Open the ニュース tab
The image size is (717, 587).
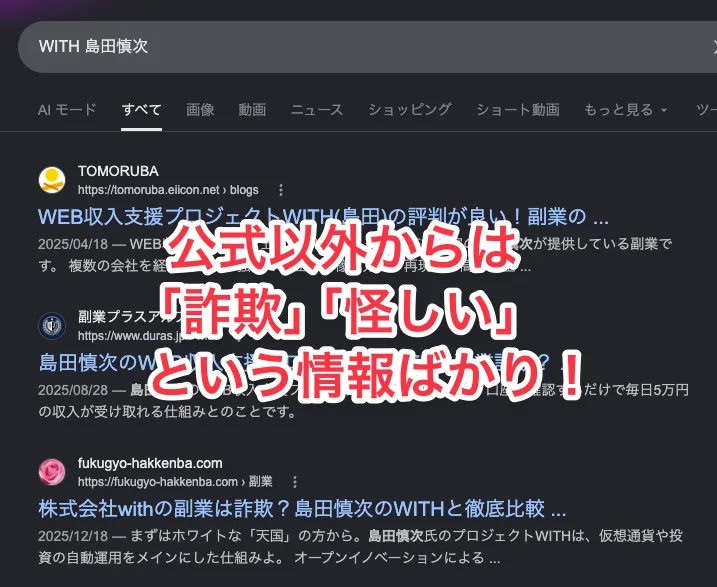pyautogui.click(x=317, y=110)
